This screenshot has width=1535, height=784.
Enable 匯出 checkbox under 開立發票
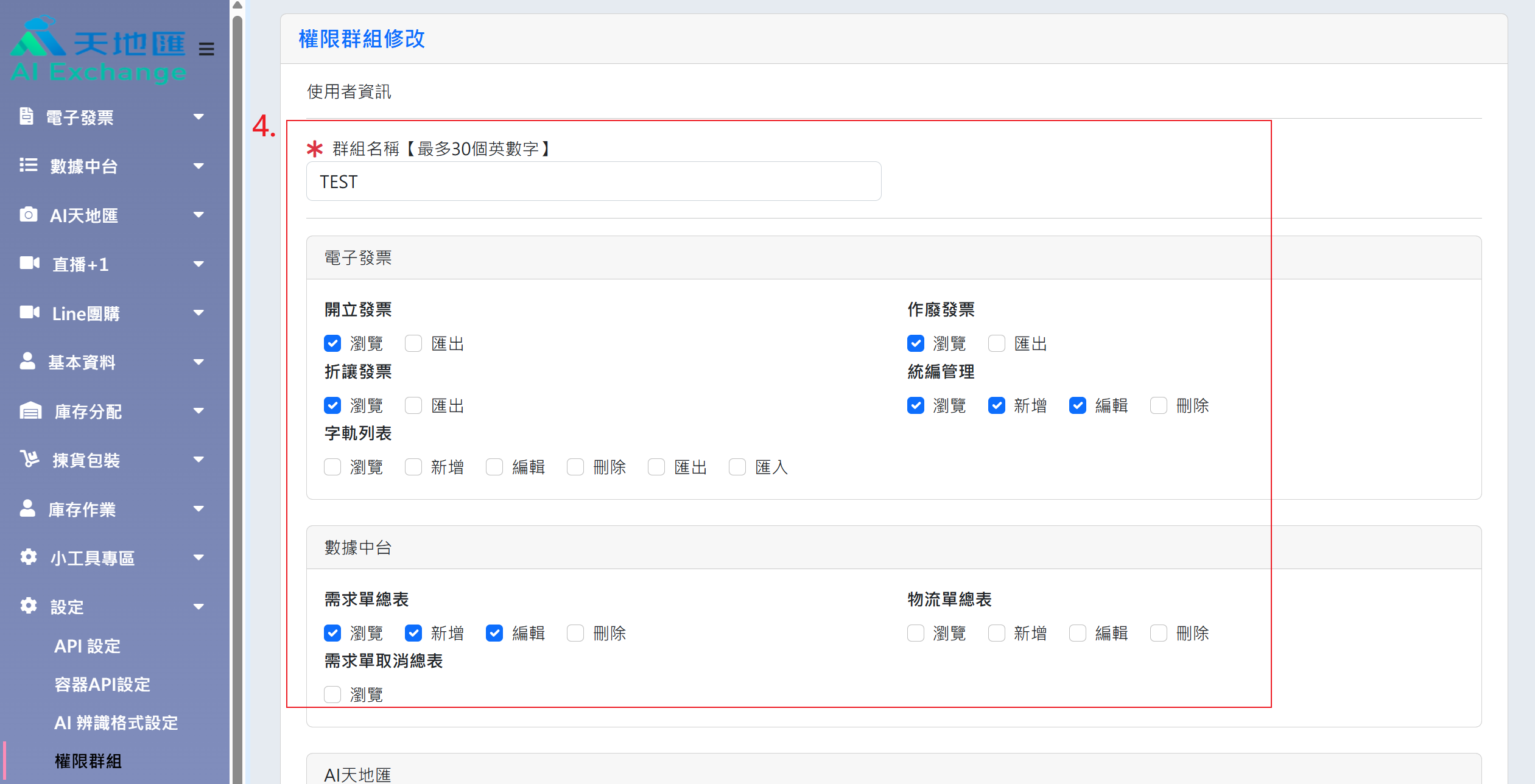[413, 344]
